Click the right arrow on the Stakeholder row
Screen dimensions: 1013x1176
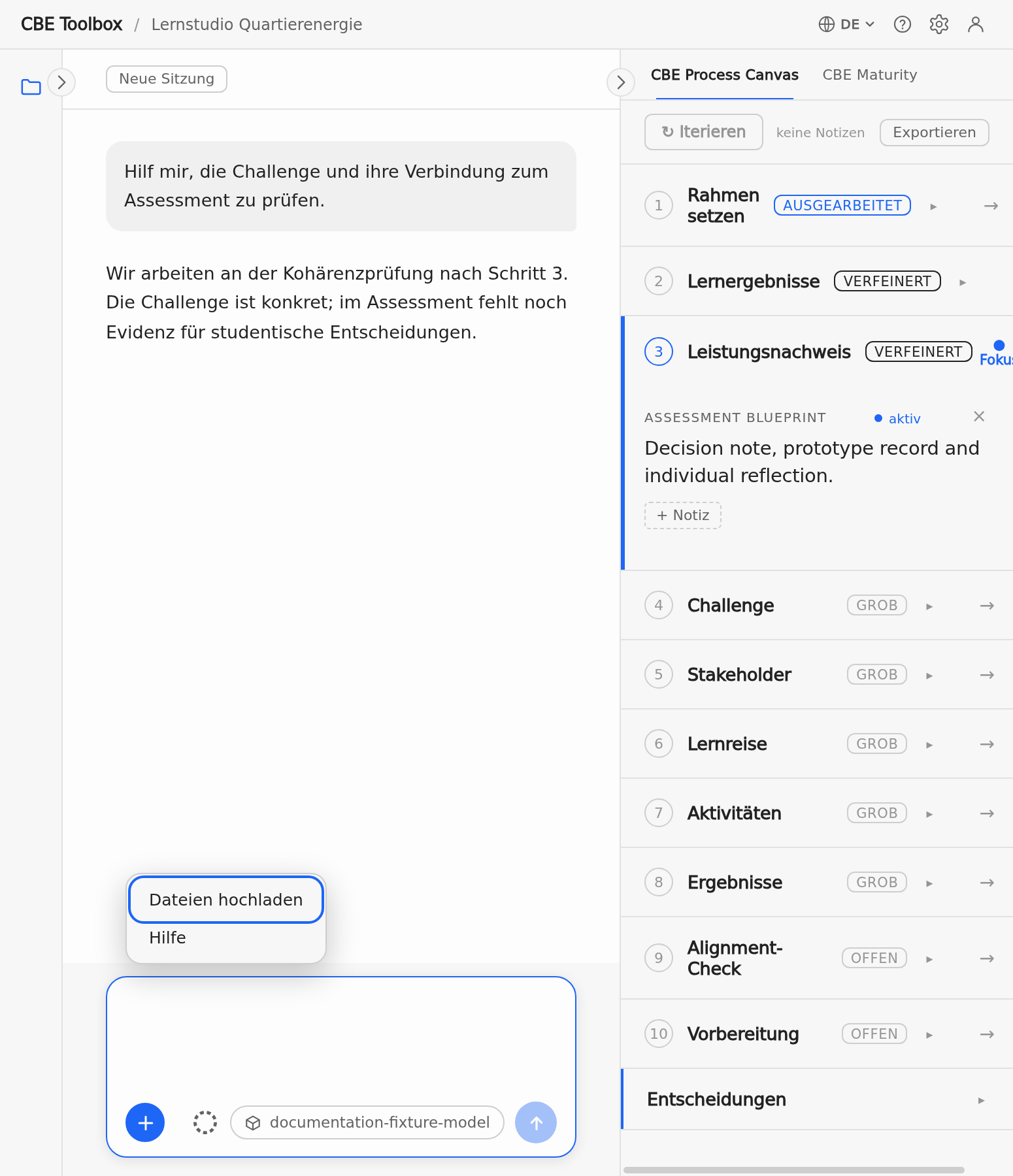pos(987,675)
